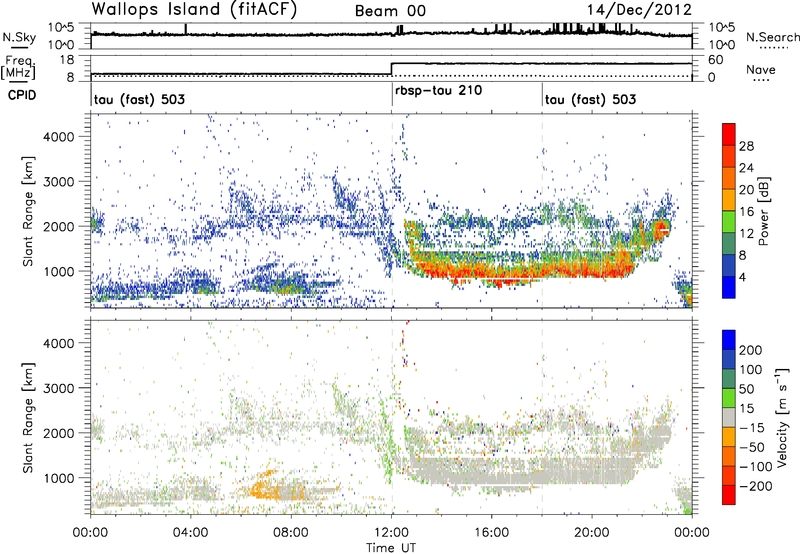Click the date '14/Dec/2012'
The width and height of the screenshot is (800, 554).
pyautogui.click(x=639, y=10)
